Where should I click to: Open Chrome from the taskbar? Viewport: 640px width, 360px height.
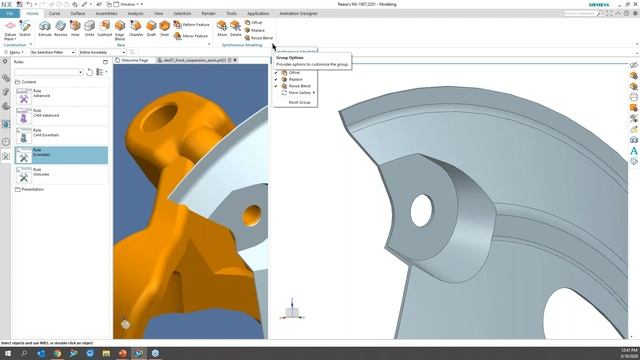pos(57,353)
